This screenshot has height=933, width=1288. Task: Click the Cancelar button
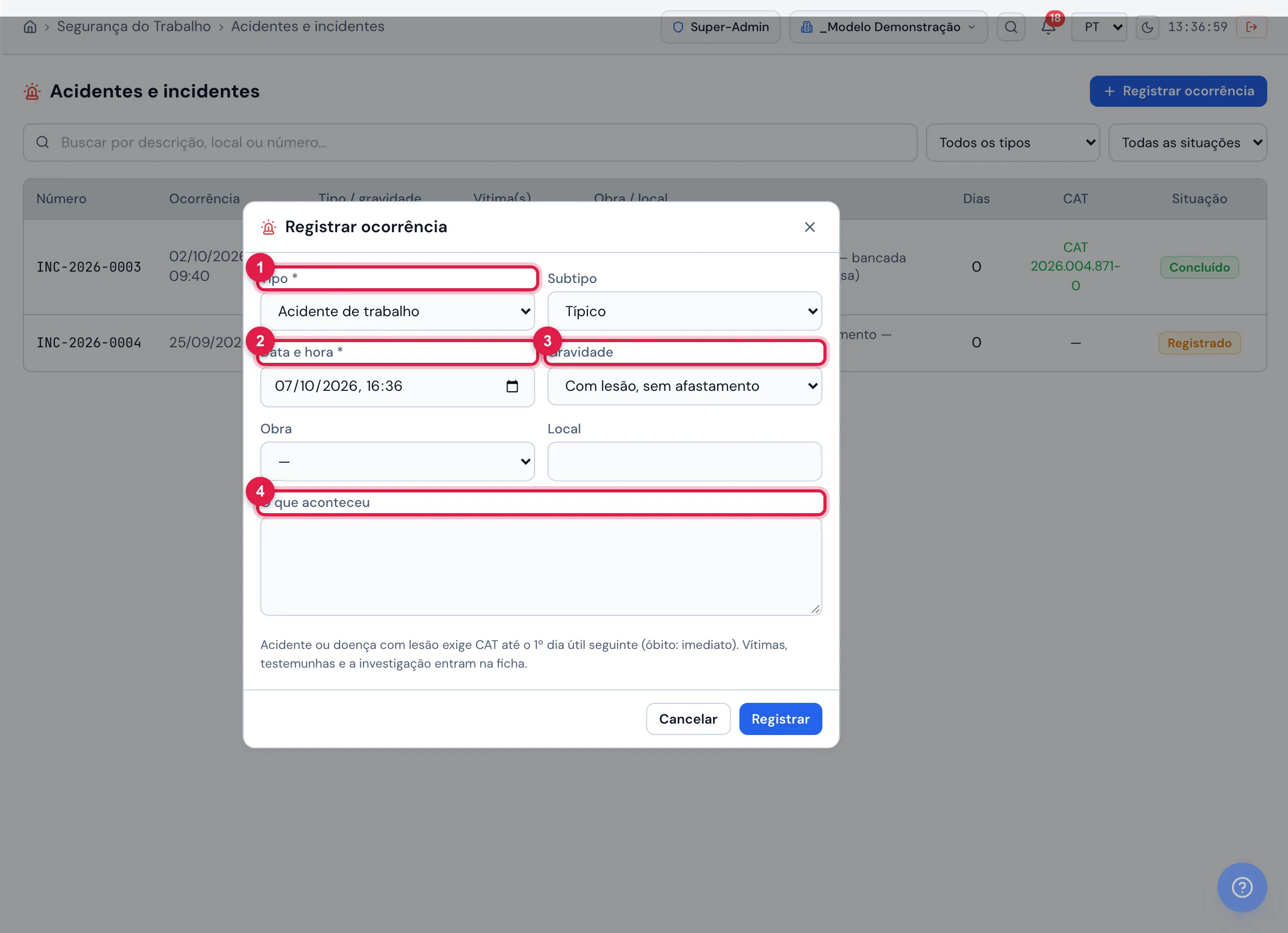tap(688, 719)
